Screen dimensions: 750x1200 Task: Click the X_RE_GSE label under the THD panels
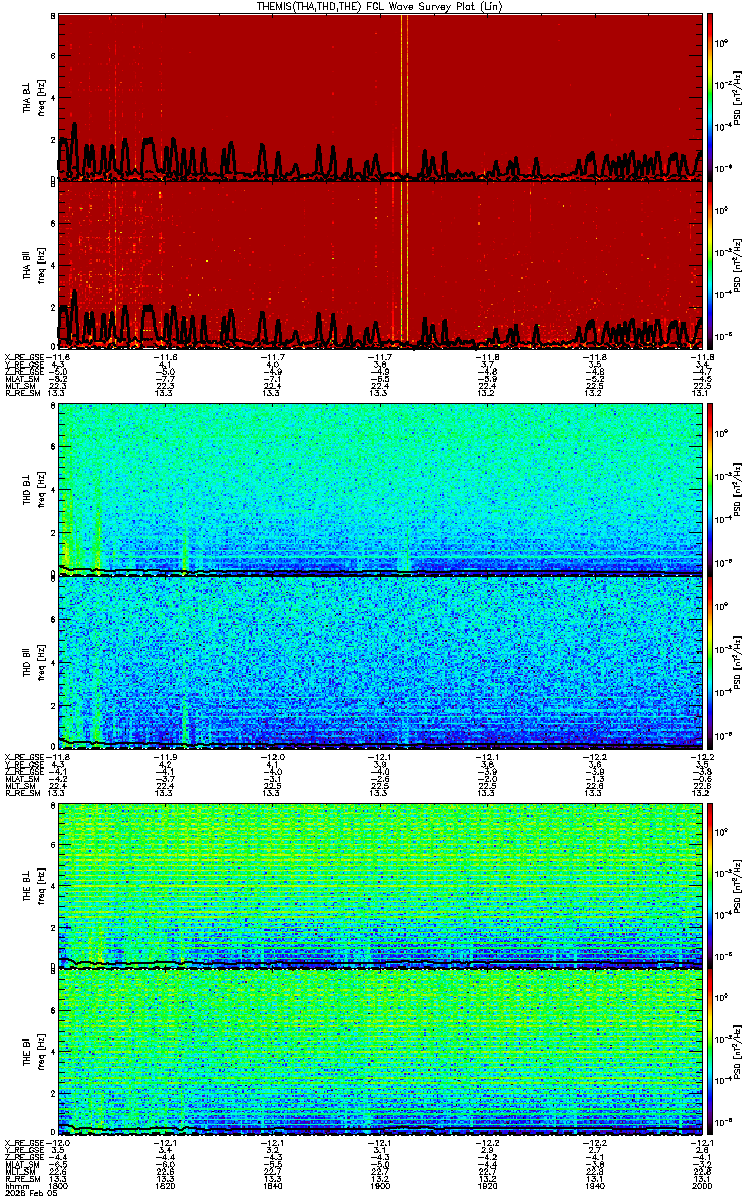(27, 756)
